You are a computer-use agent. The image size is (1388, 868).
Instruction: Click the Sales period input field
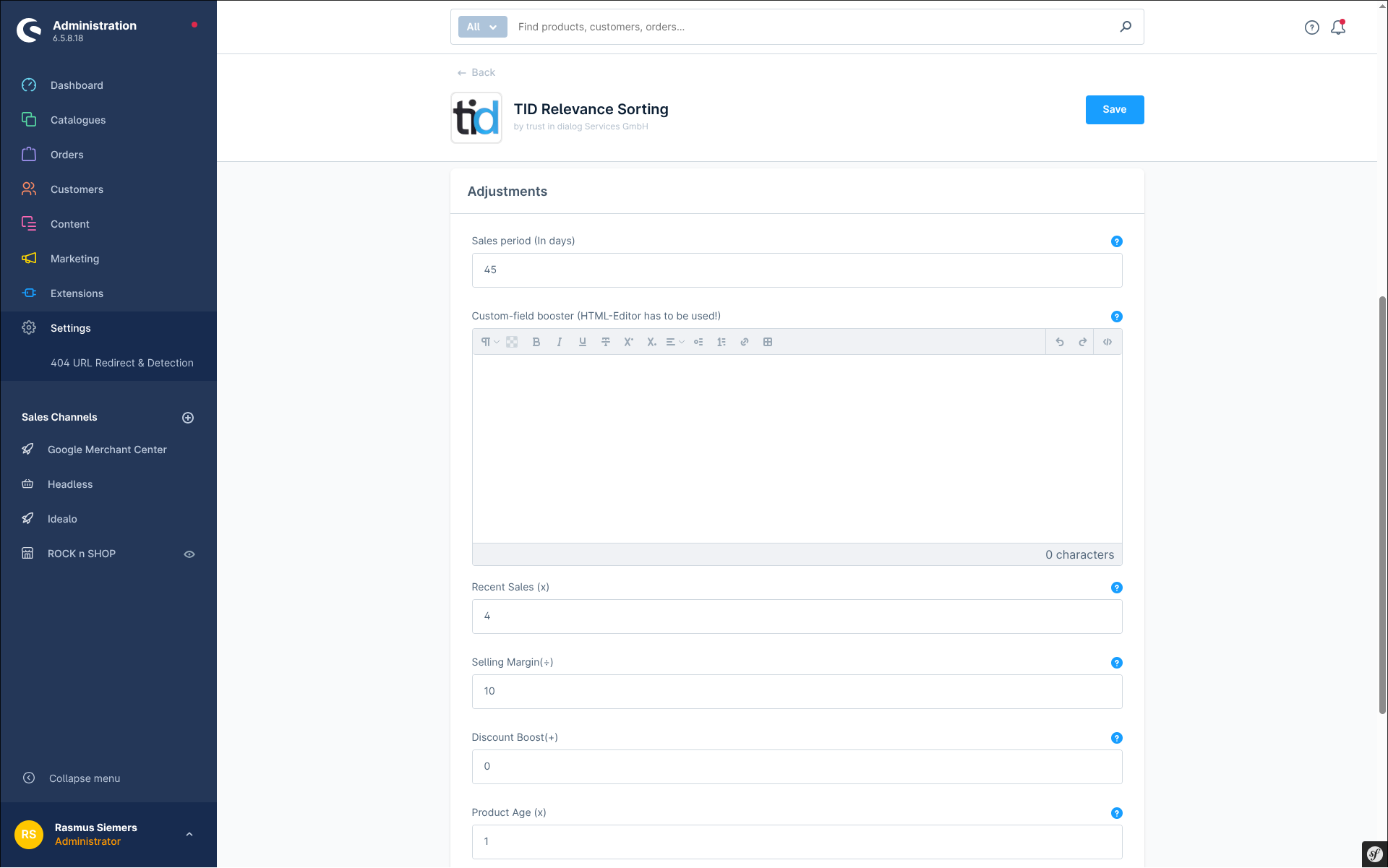click(x=797, y=270)
